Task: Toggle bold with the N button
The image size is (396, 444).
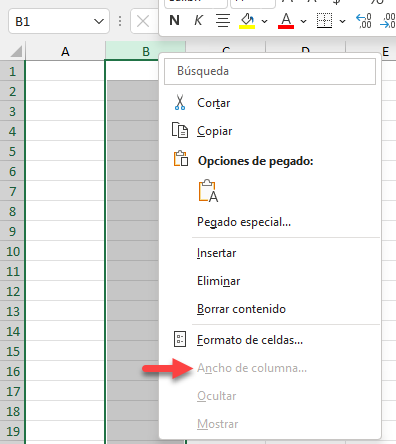Action: coord(174,21)
